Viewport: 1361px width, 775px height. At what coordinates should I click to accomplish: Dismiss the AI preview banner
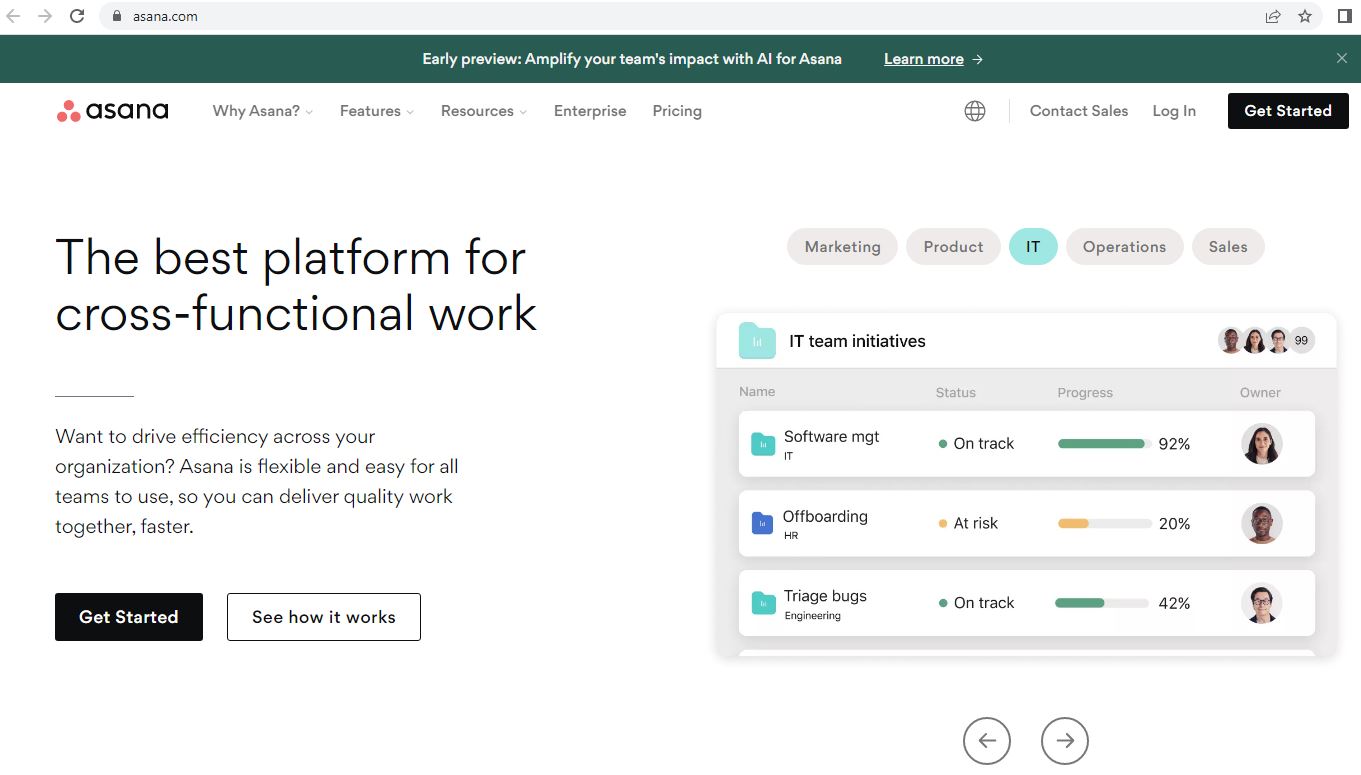pos(1341,59)
